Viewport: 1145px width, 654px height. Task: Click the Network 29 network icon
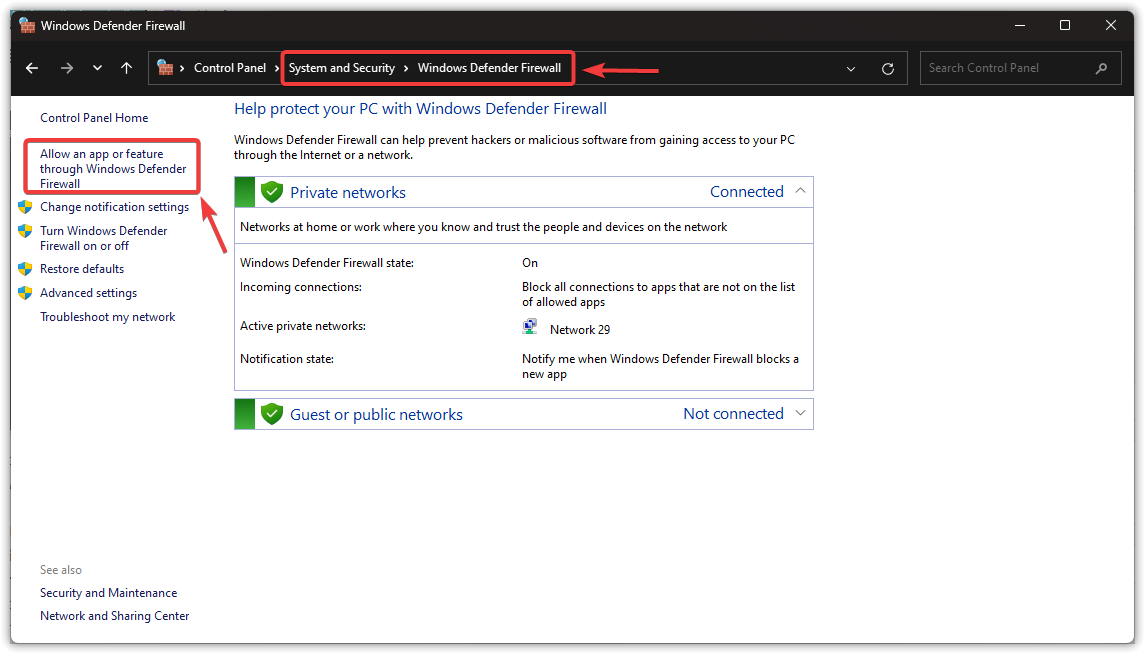[x=530, y=325]
